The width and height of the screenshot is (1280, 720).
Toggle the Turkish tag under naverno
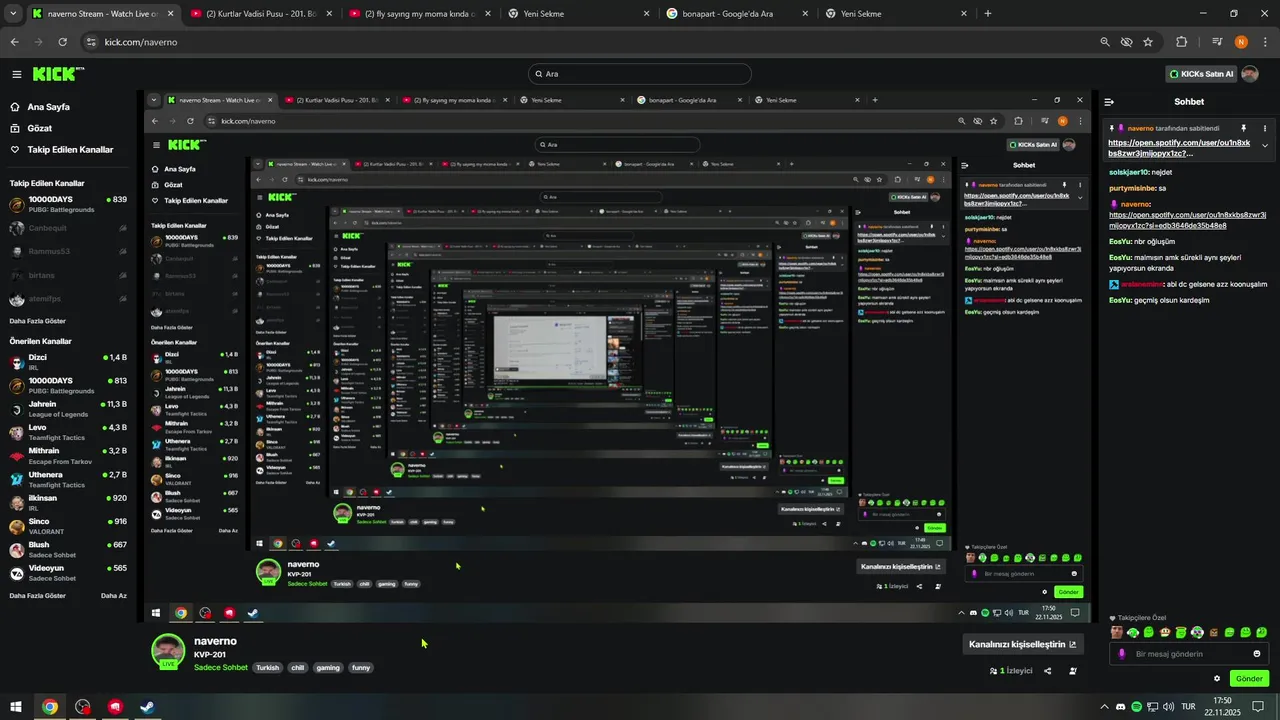click(x=267, y=668)
